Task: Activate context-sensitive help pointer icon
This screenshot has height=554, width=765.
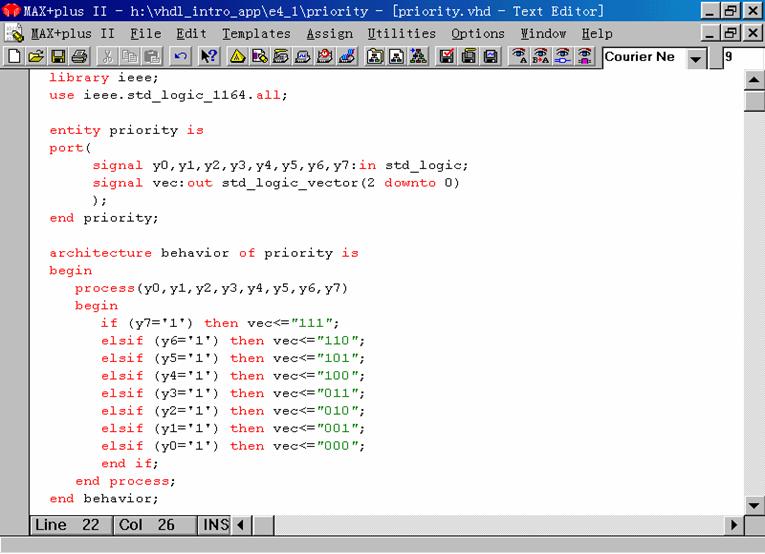Action: click(x=209, y=57)
